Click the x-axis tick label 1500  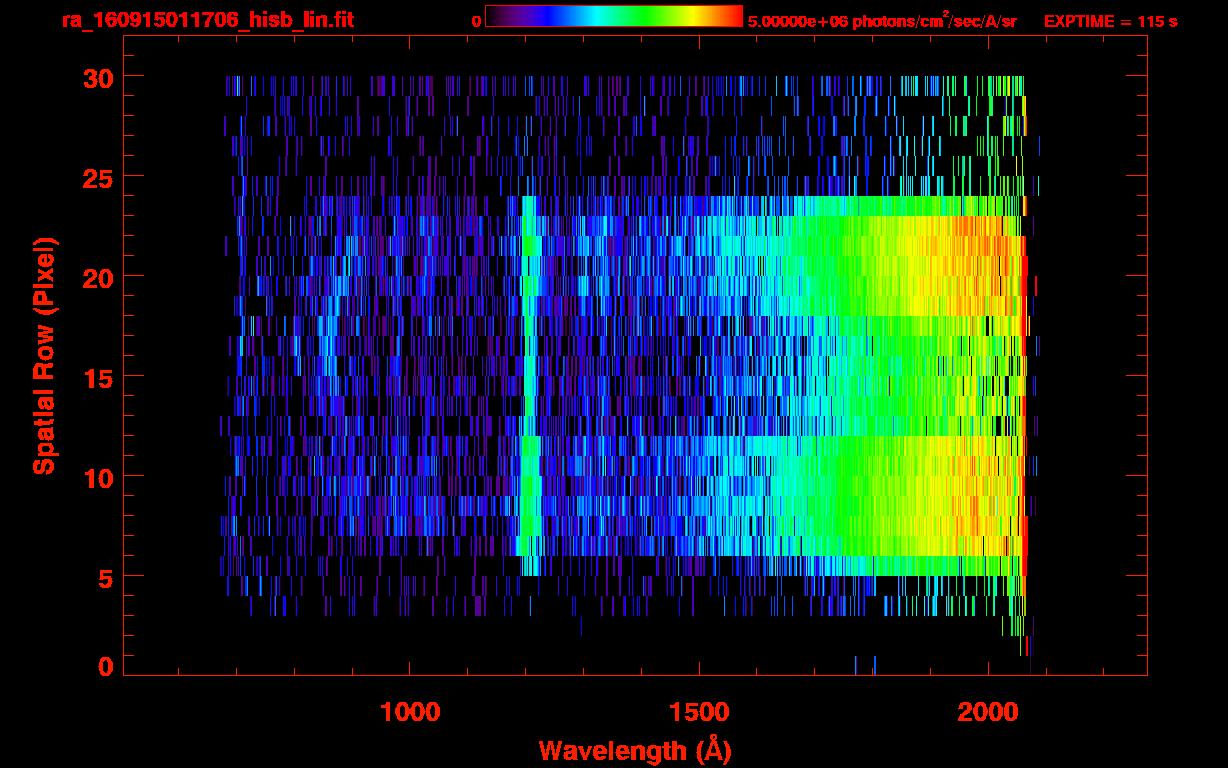click(x=699, y=711)
